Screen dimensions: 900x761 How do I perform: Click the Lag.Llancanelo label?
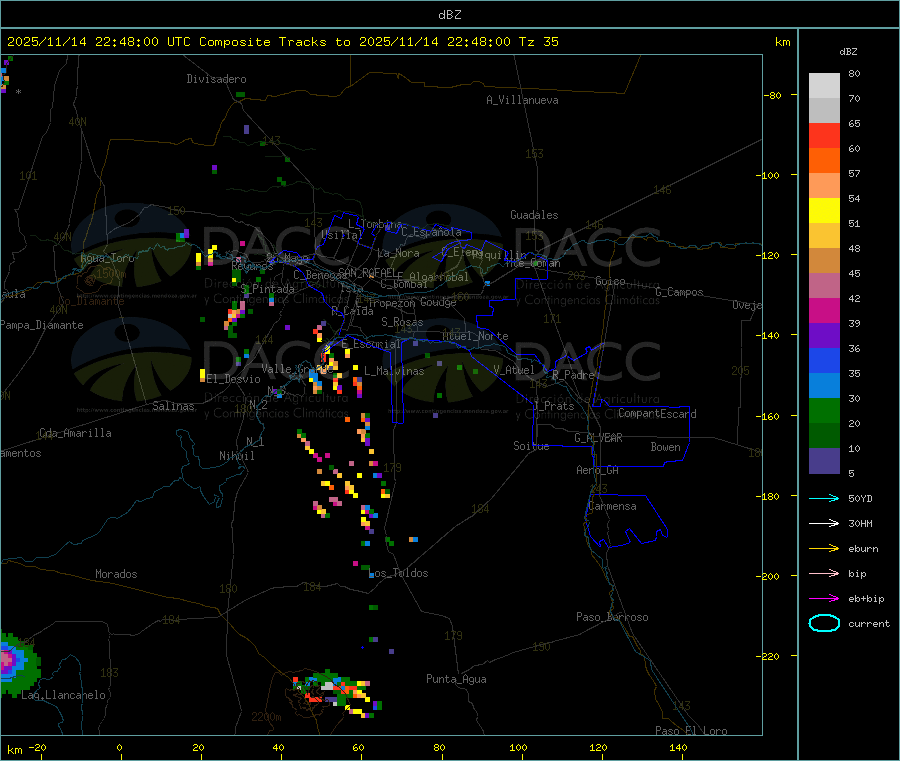click(64, 695)
